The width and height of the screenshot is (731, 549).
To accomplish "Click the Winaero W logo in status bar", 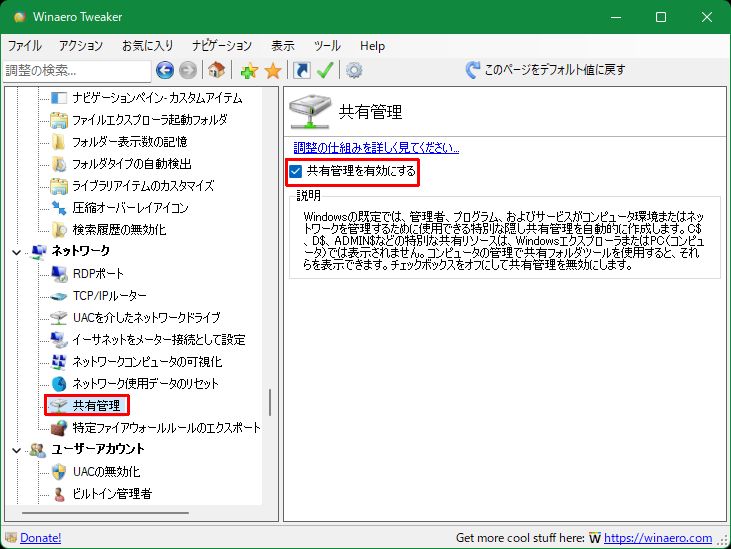I will pyautogui.click(x=594, y=538).
